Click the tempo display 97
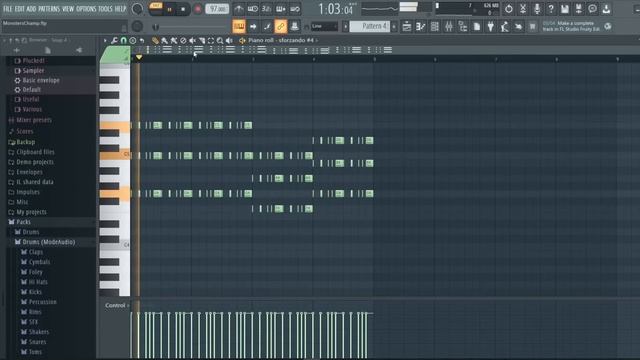The height and width of the screenshot is (360, 640). coord(217,9)
